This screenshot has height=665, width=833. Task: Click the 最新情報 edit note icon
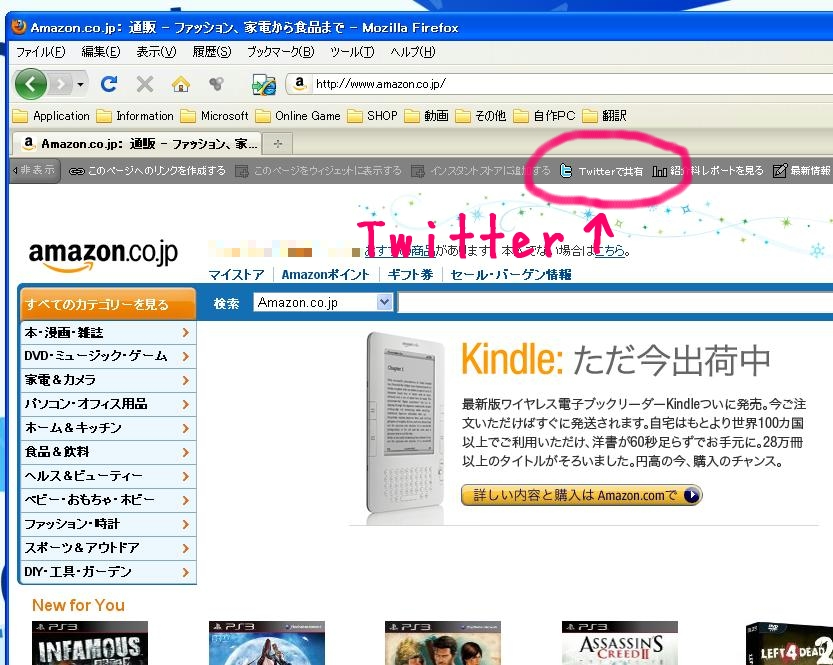click(779, 170)
